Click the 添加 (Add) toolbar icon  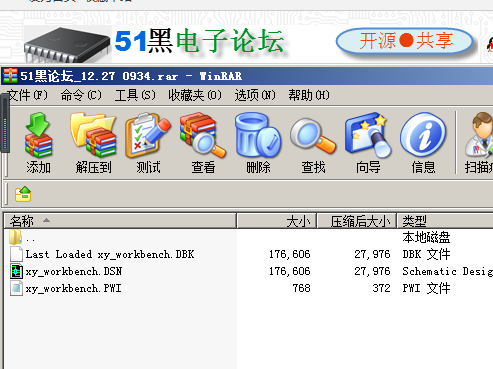(x=38, y=135)
